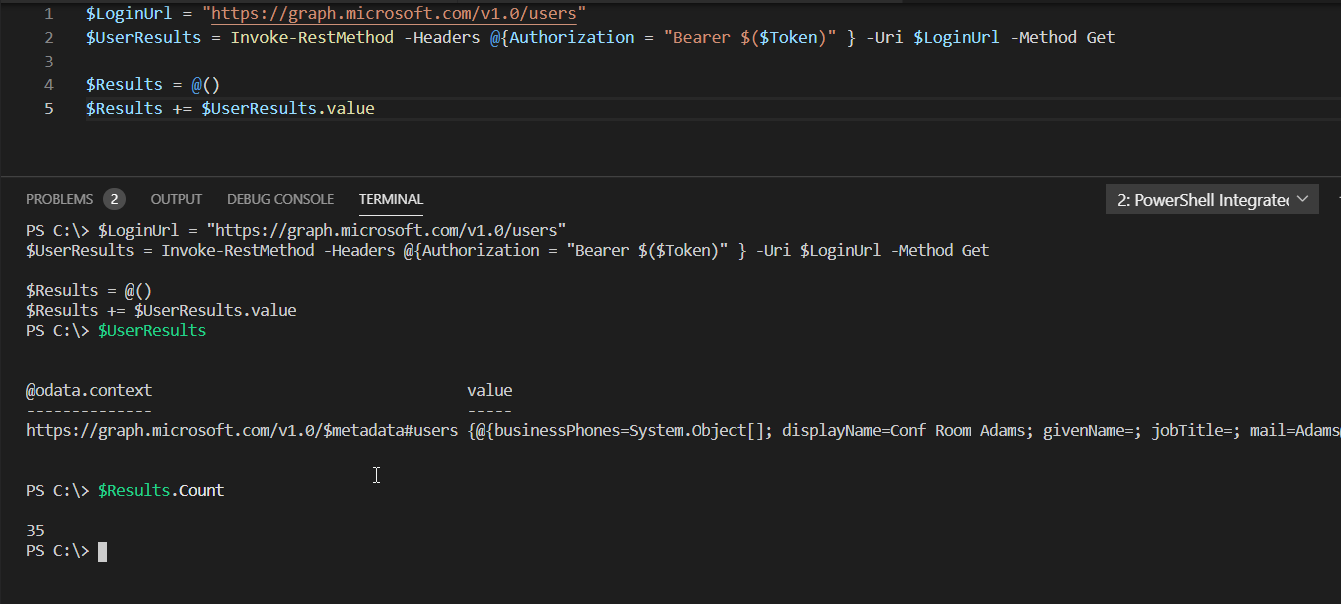Click line number 5 in the gutter
The image size is (1341, 604).
(49, 108)
